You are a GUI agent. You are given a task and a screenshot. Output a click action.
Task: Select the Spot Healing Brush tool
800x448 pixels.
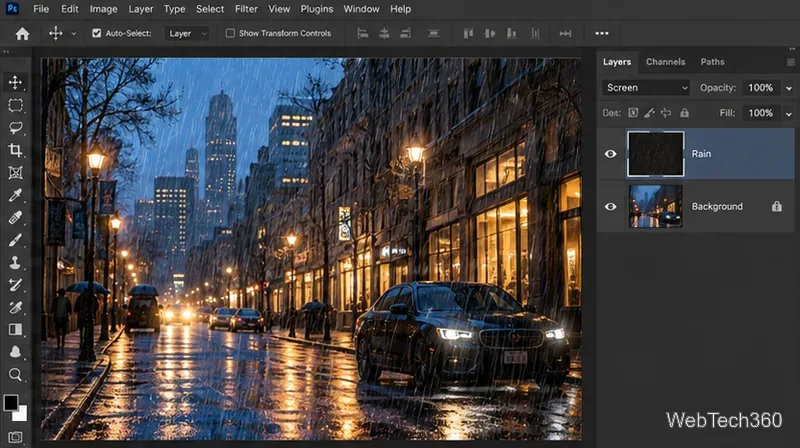(15, 217)
